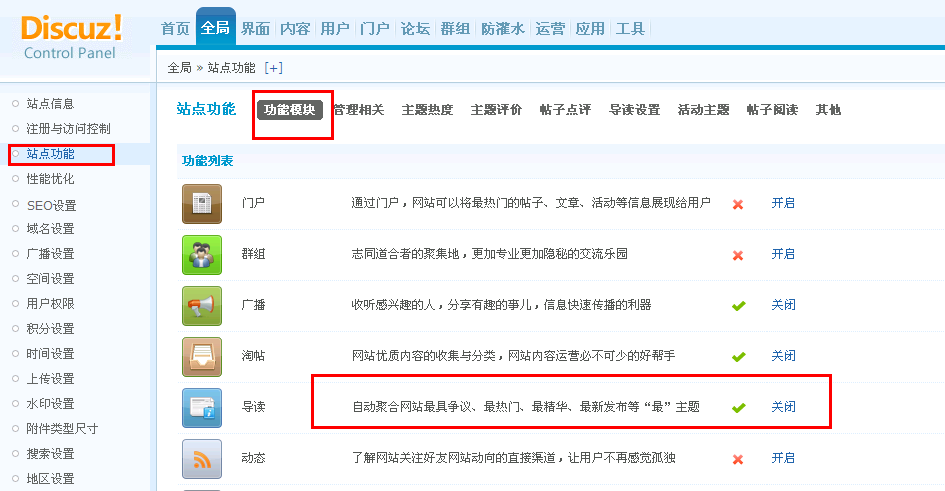This screenshot has width=945, height=491.
Task: Click the green check status in 广播 row
Action: [739, 306]
